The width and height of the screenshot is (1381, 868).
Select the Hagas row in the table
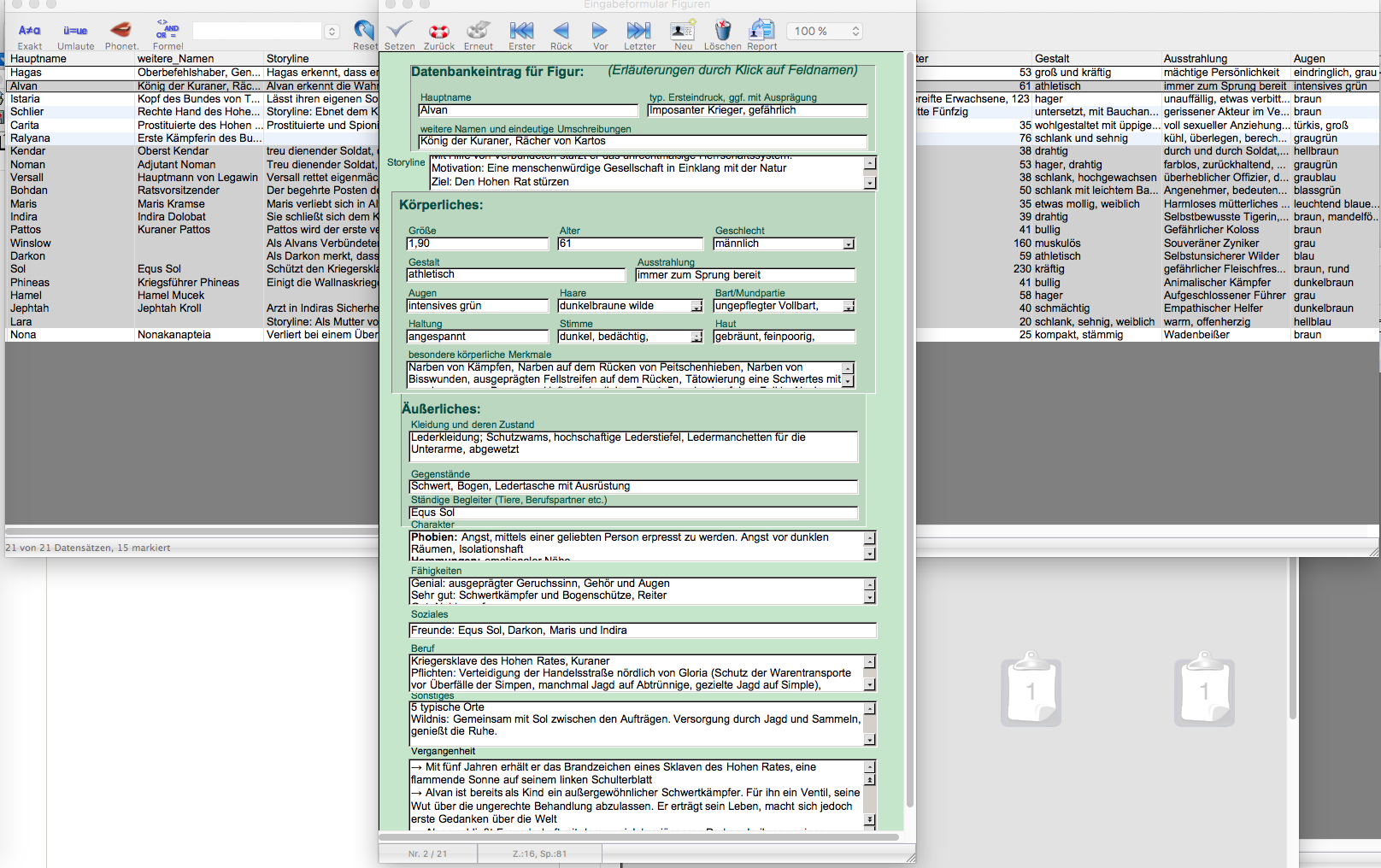click(192, 73)
